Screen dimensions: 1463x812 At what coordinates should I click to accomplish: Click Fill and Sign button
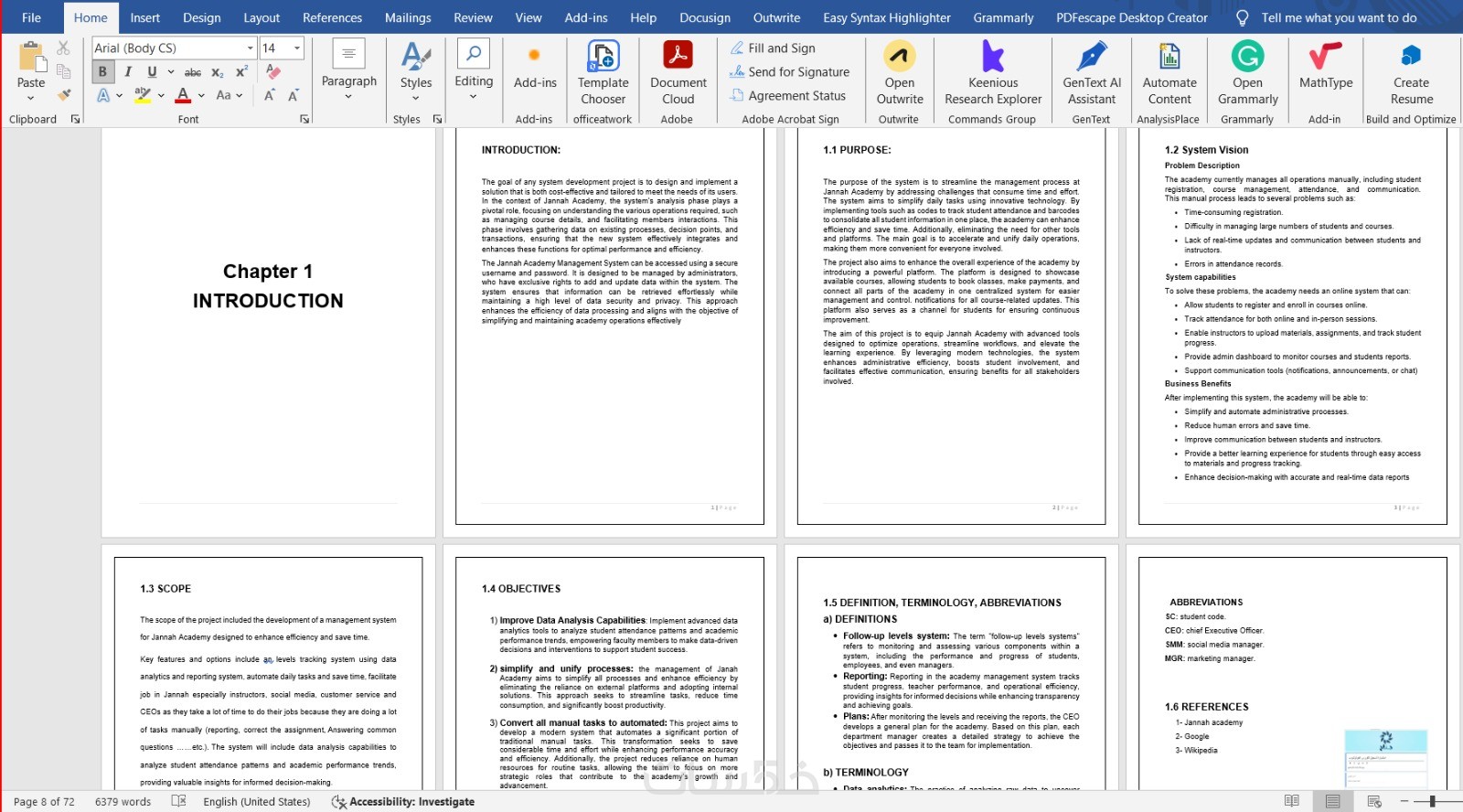[773, 48]
